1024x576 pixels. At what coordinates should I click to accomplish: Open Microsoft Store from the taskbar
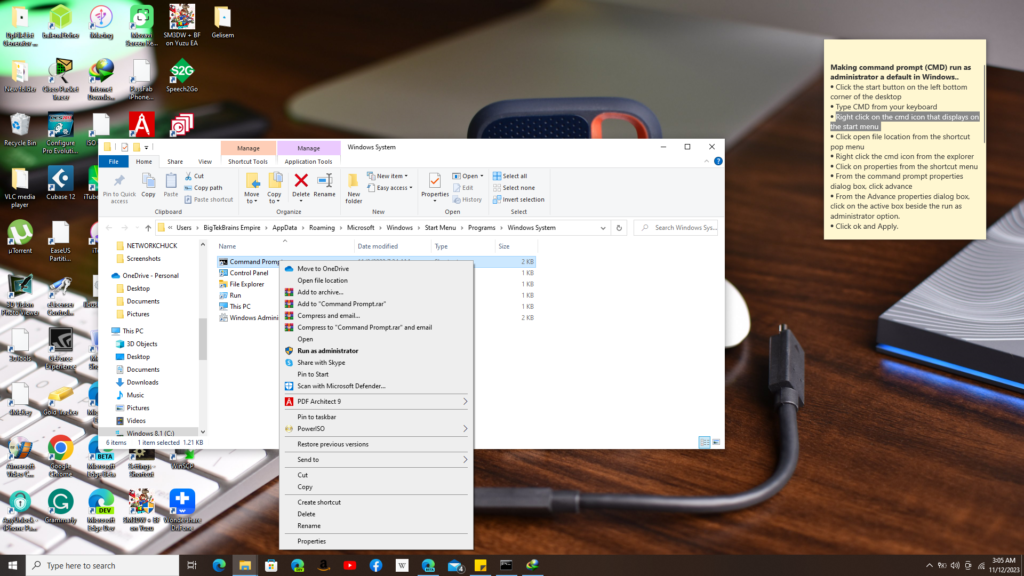[271, 566]
